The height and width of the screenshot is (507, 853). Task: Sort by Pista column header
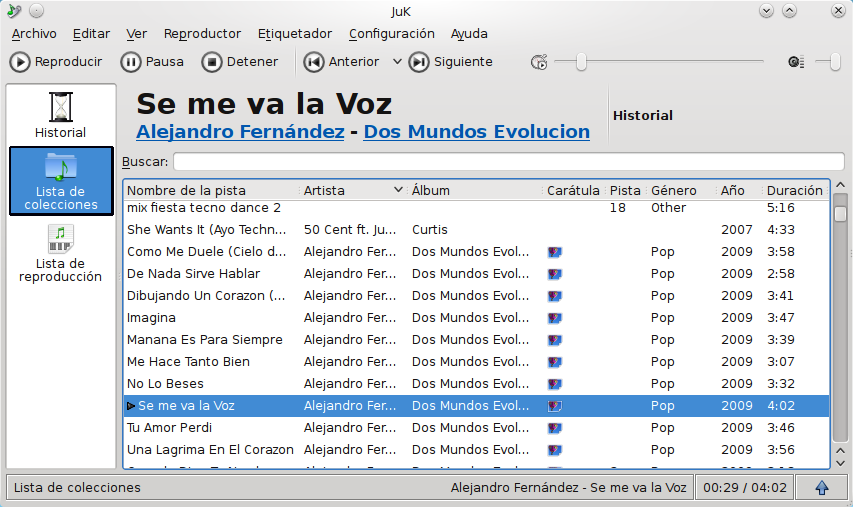tap(625, 190)
